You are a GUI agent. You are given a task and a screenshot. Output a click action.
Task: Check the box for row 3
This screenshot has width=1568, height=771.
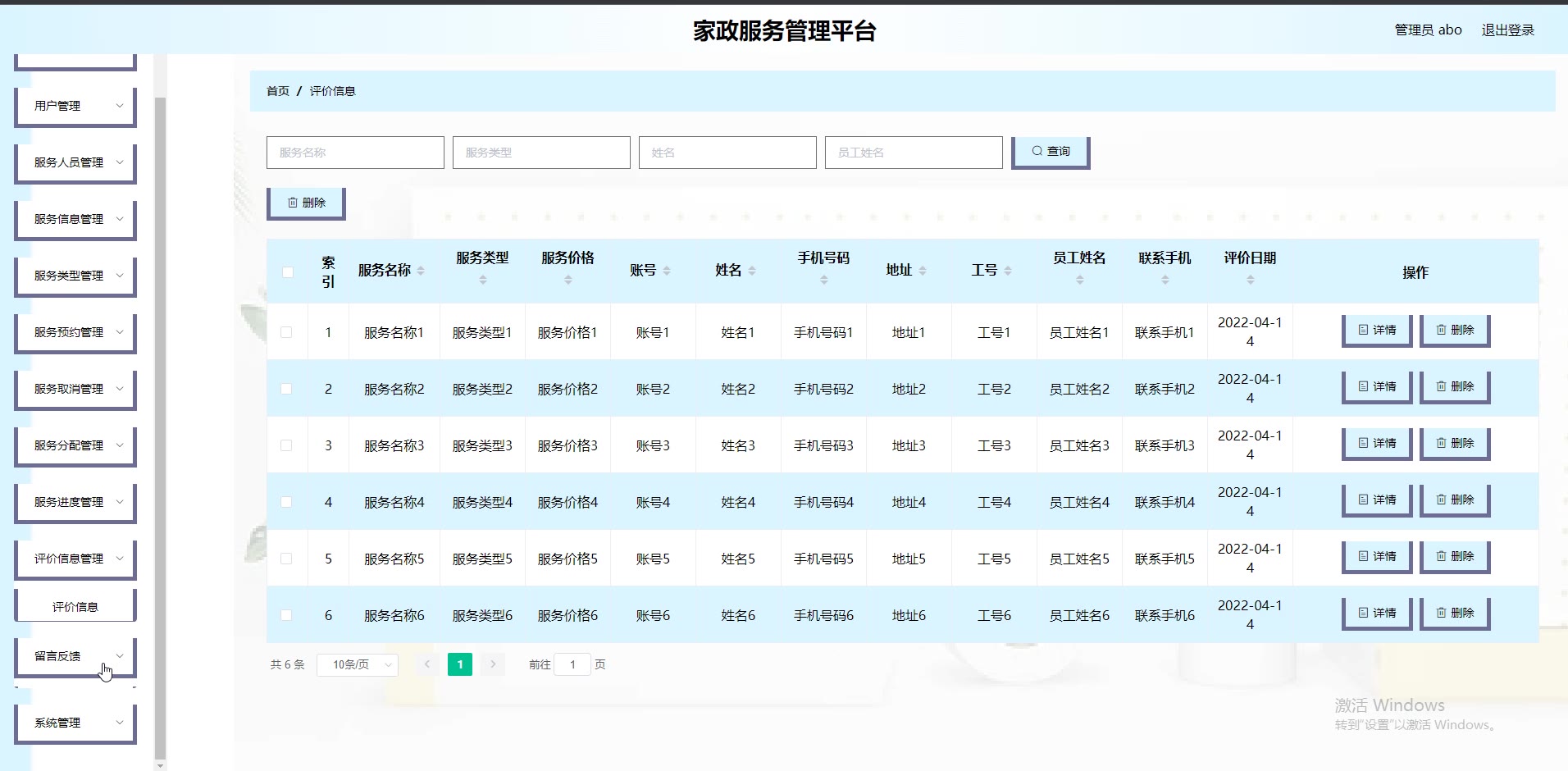(x=286, y=445)
